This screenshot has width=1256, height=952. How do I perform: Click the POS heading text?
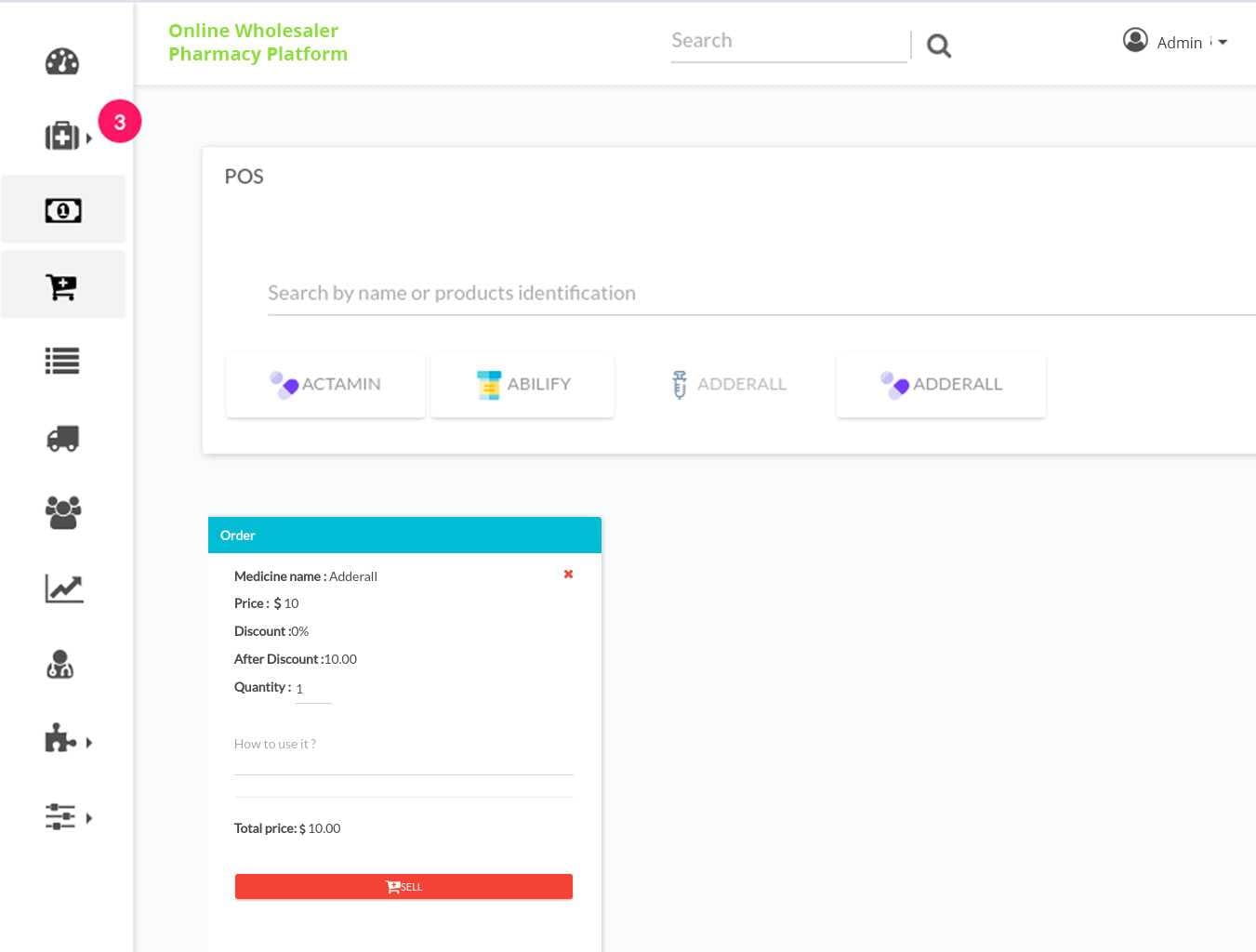tap(245, 177)
